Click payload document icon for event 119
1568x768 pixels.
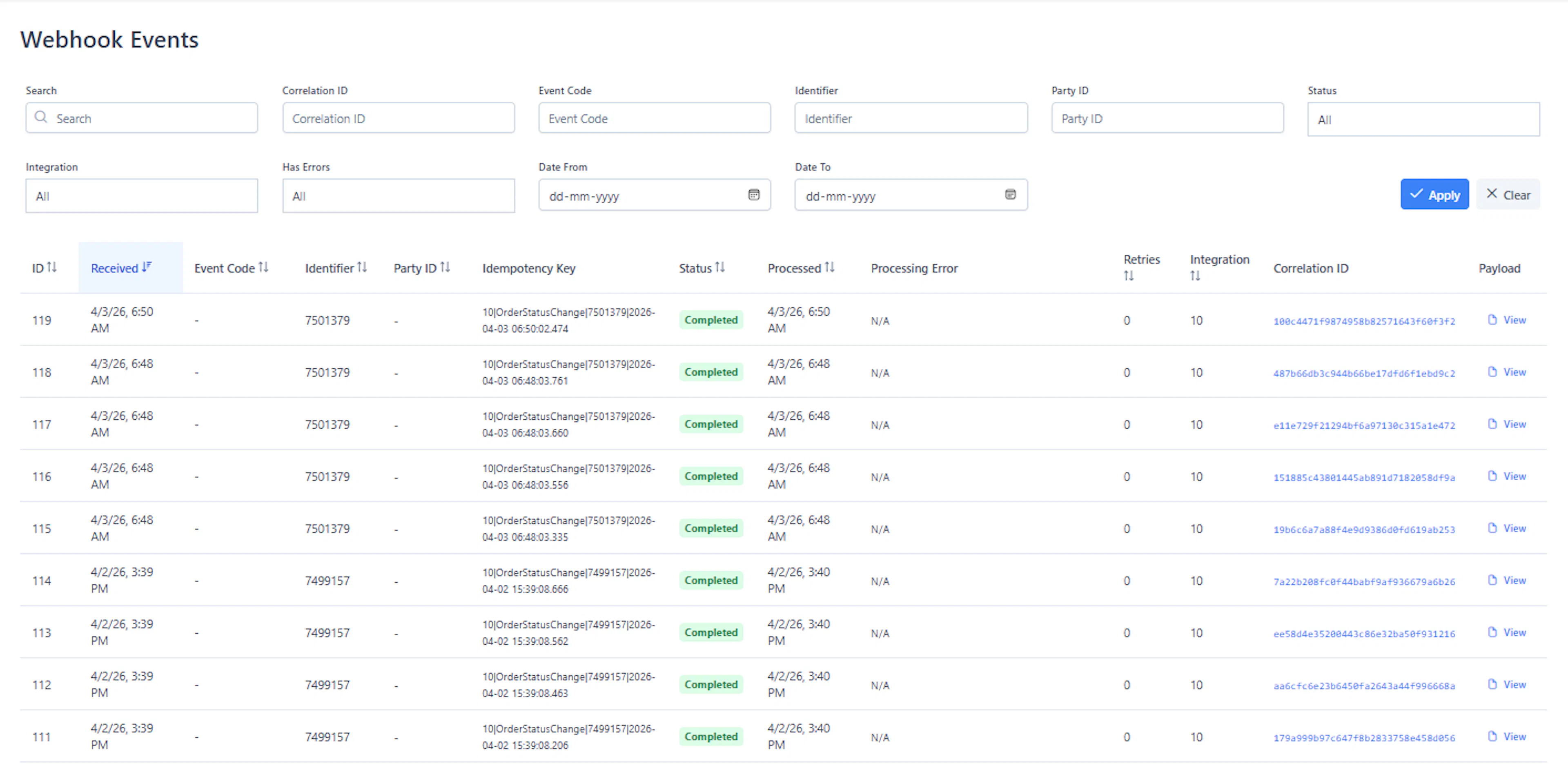tap(1492, 320)
